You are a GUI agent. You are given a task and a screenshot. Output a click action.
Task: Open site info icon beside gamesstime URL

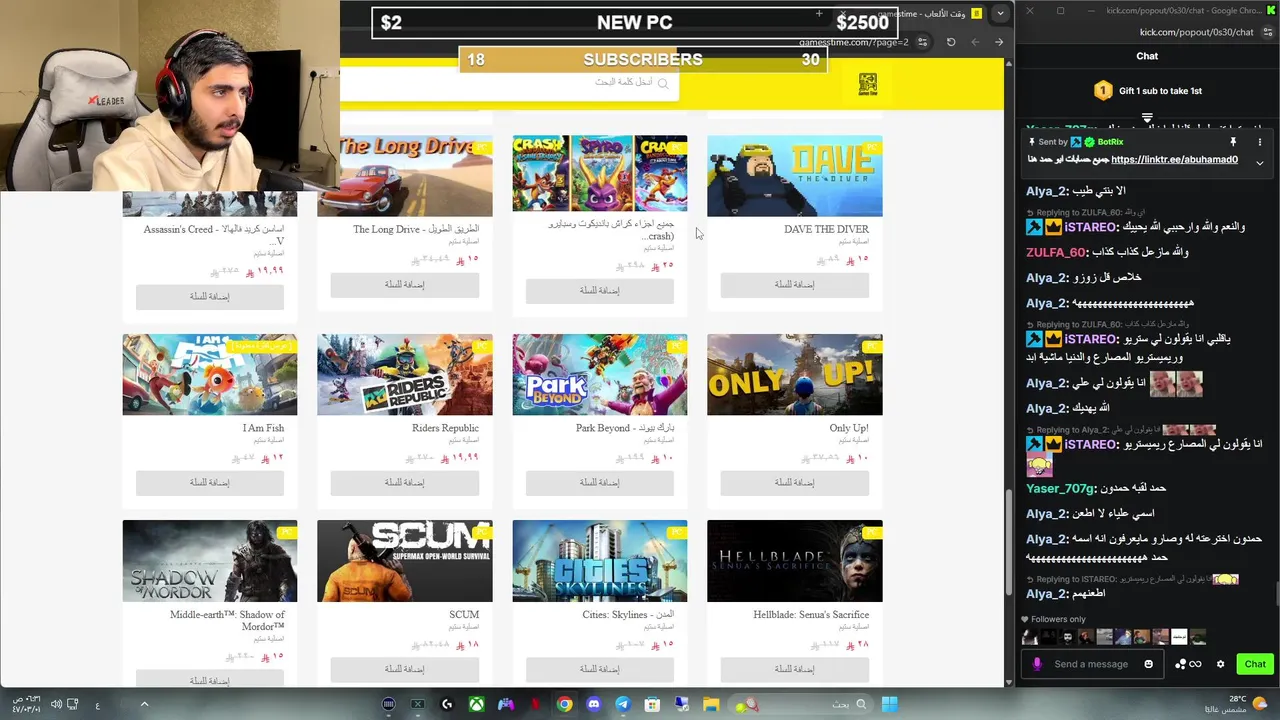pyautogui.click(x=923, y=42)
